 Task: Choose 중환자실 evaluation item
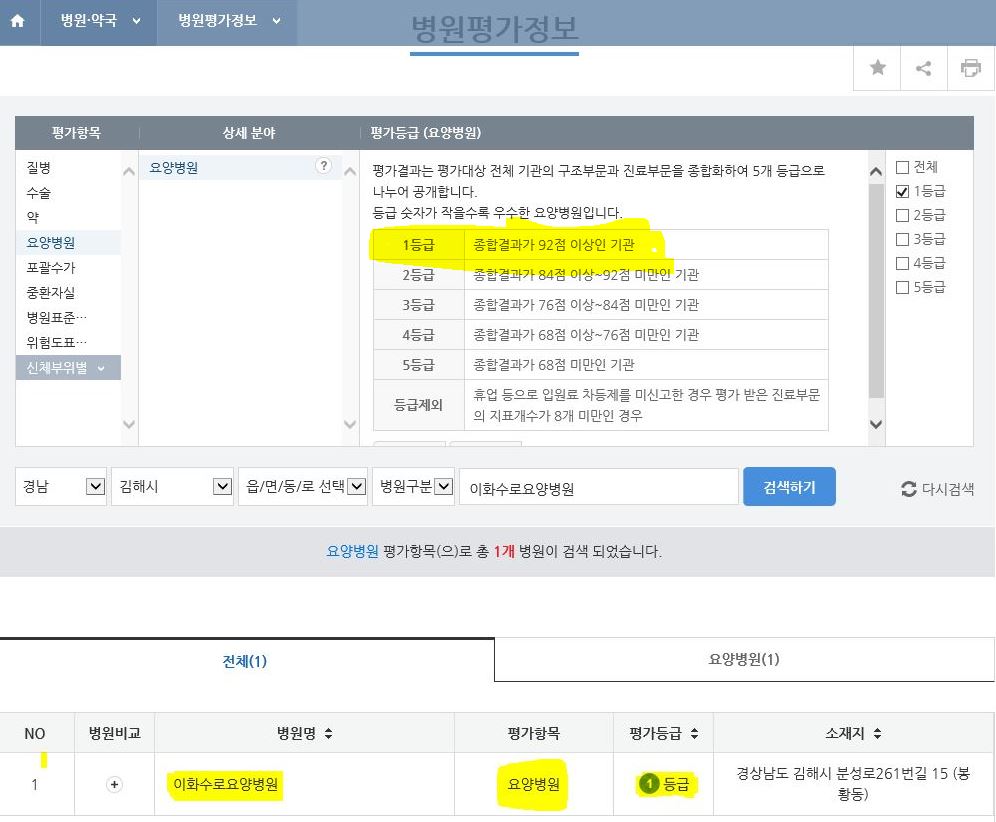pos(51,293)
